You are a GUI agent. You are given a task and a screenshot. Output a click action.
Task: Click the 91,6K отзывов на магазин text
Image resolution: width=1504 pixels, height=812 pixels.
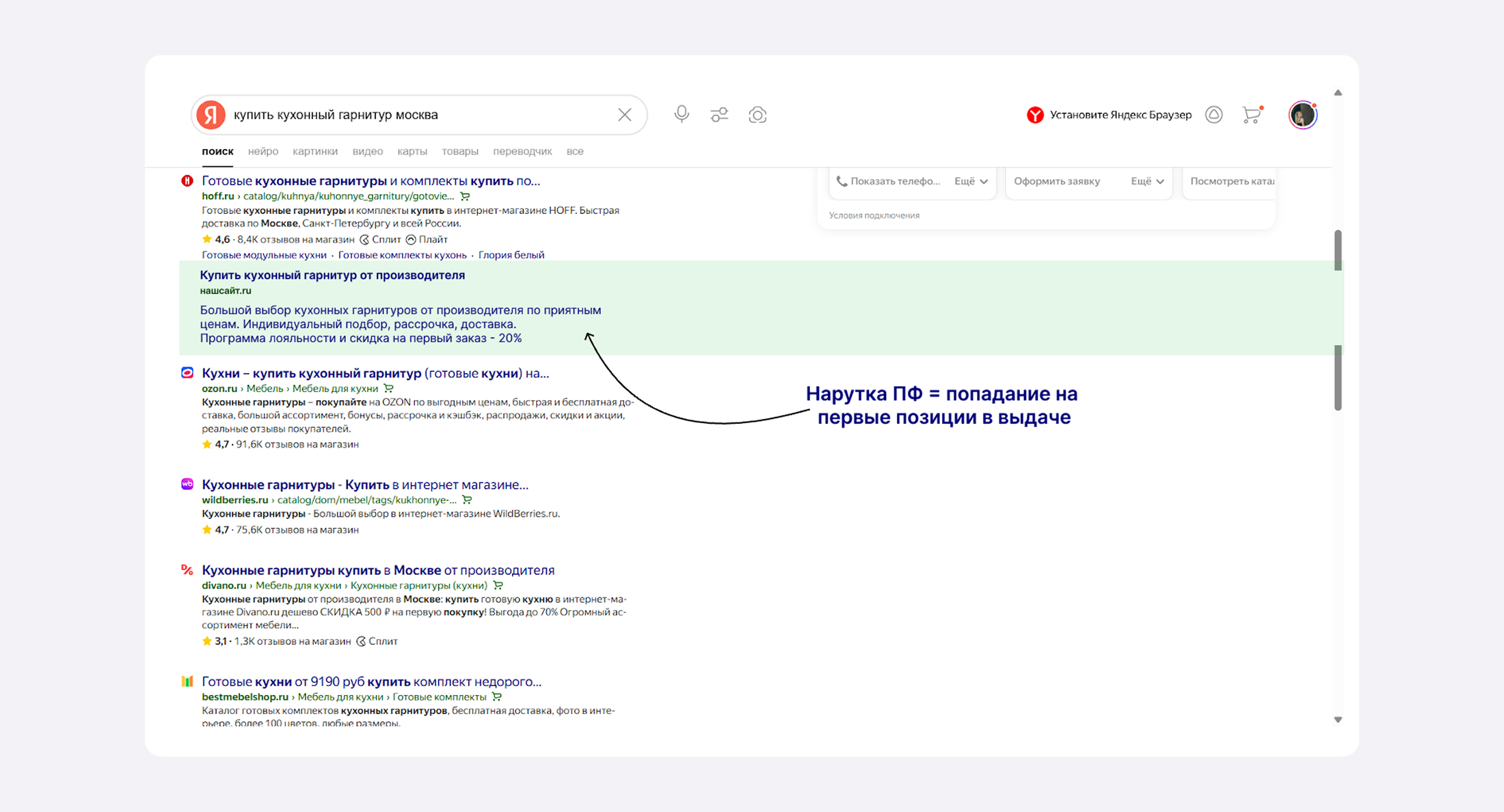coord(297,444)
